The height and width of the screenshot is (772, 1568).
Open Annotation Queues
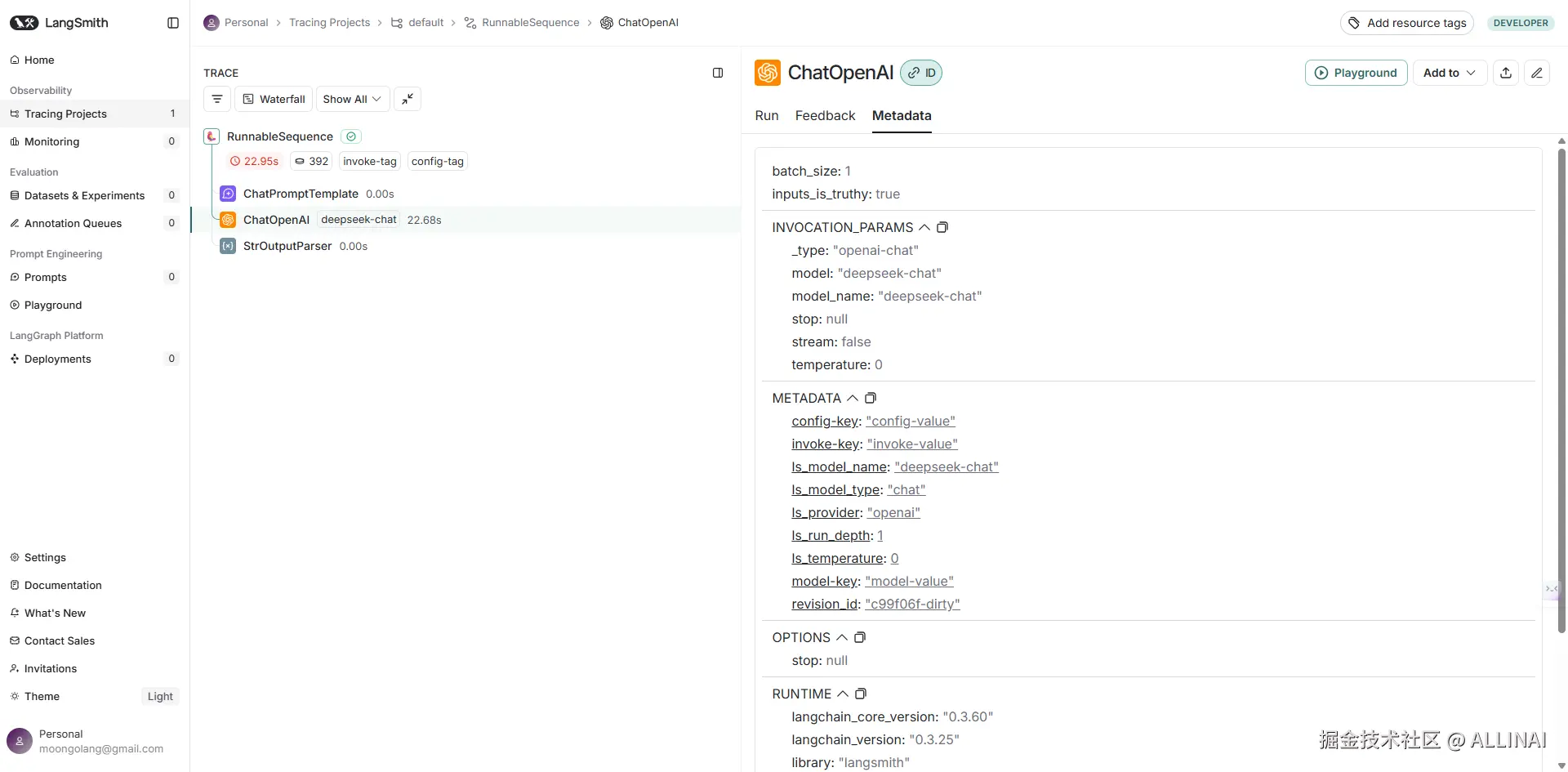coord(95,223)
